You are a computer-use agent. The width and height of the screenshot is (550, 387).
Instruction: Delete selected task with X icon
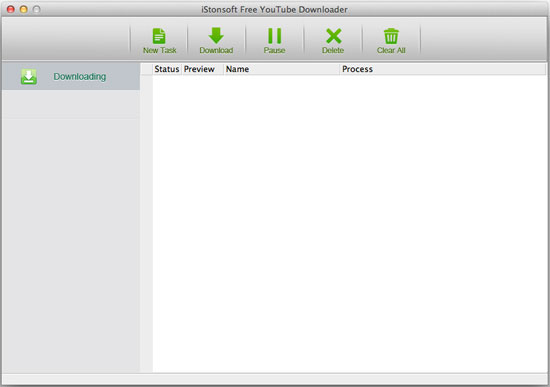(333, 36)
